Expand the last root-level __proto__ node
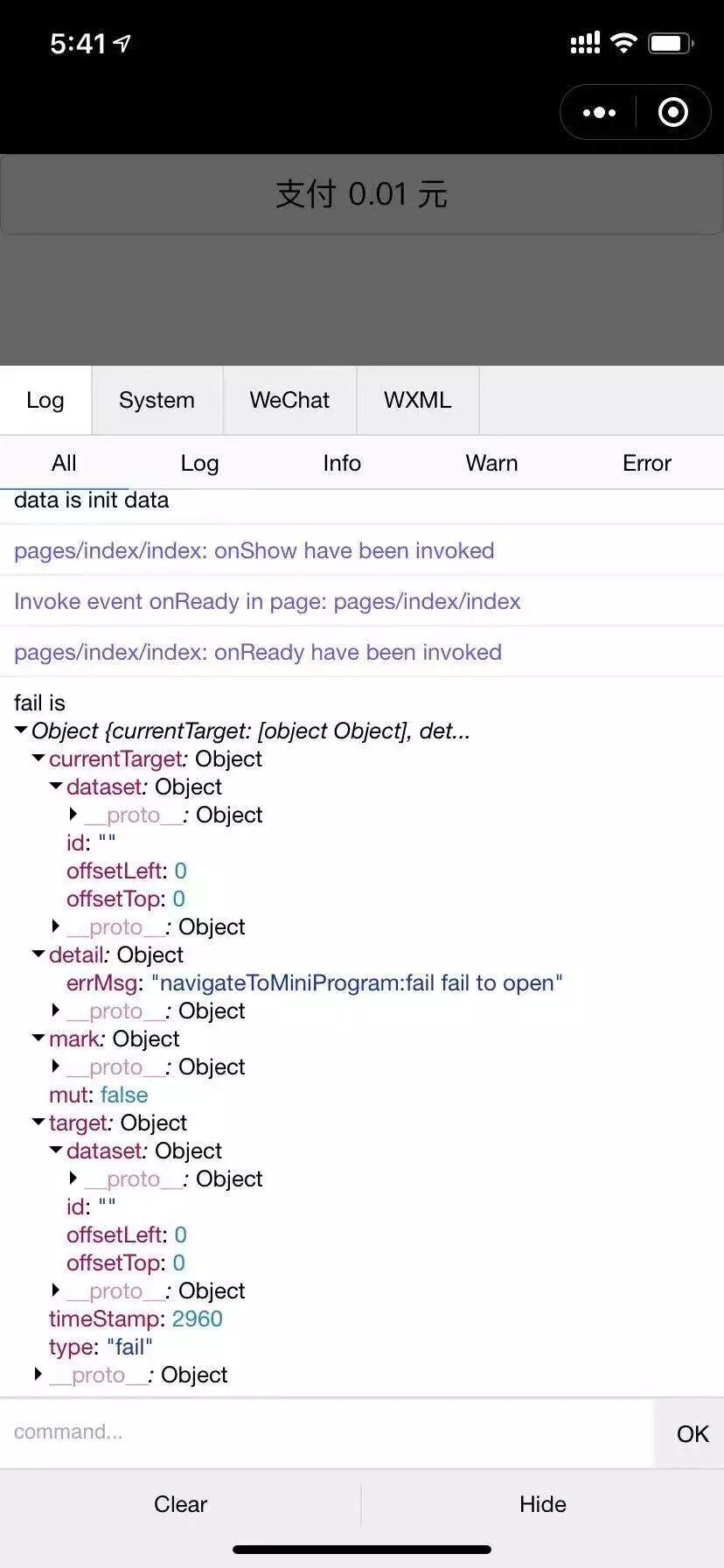724x1568 pixels. (38, 1374)
